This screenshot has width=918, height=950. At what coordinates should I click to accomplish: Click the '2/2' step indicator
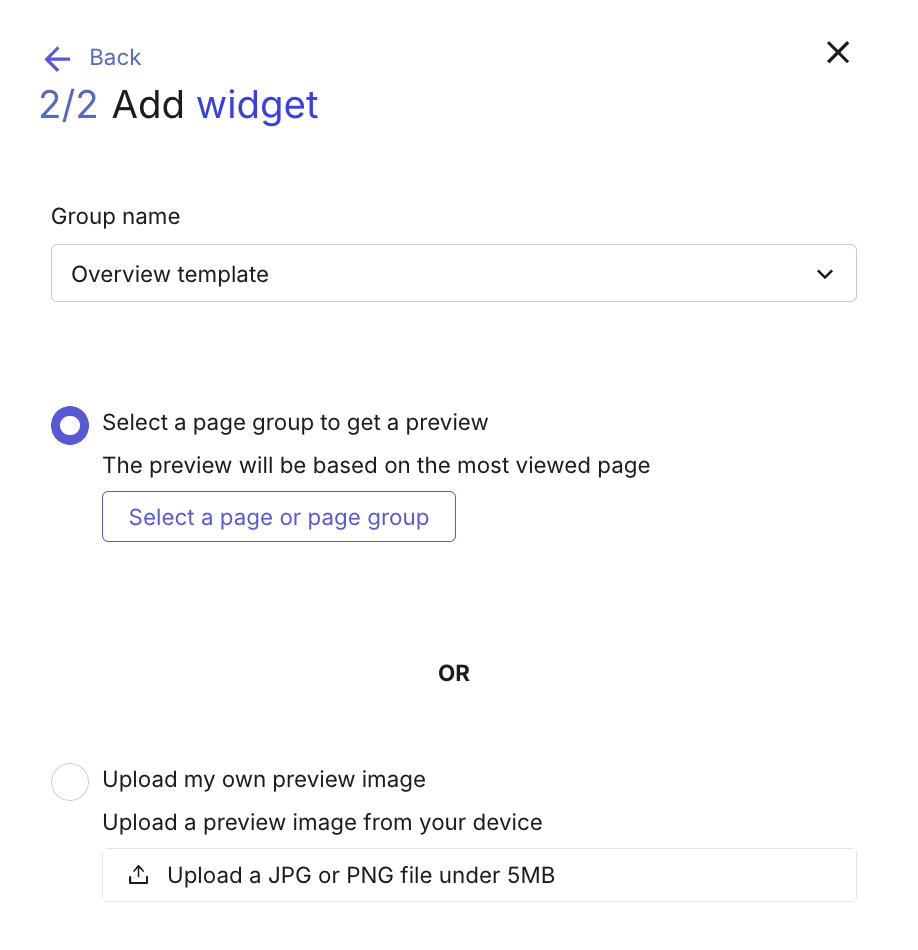[68, 105]
